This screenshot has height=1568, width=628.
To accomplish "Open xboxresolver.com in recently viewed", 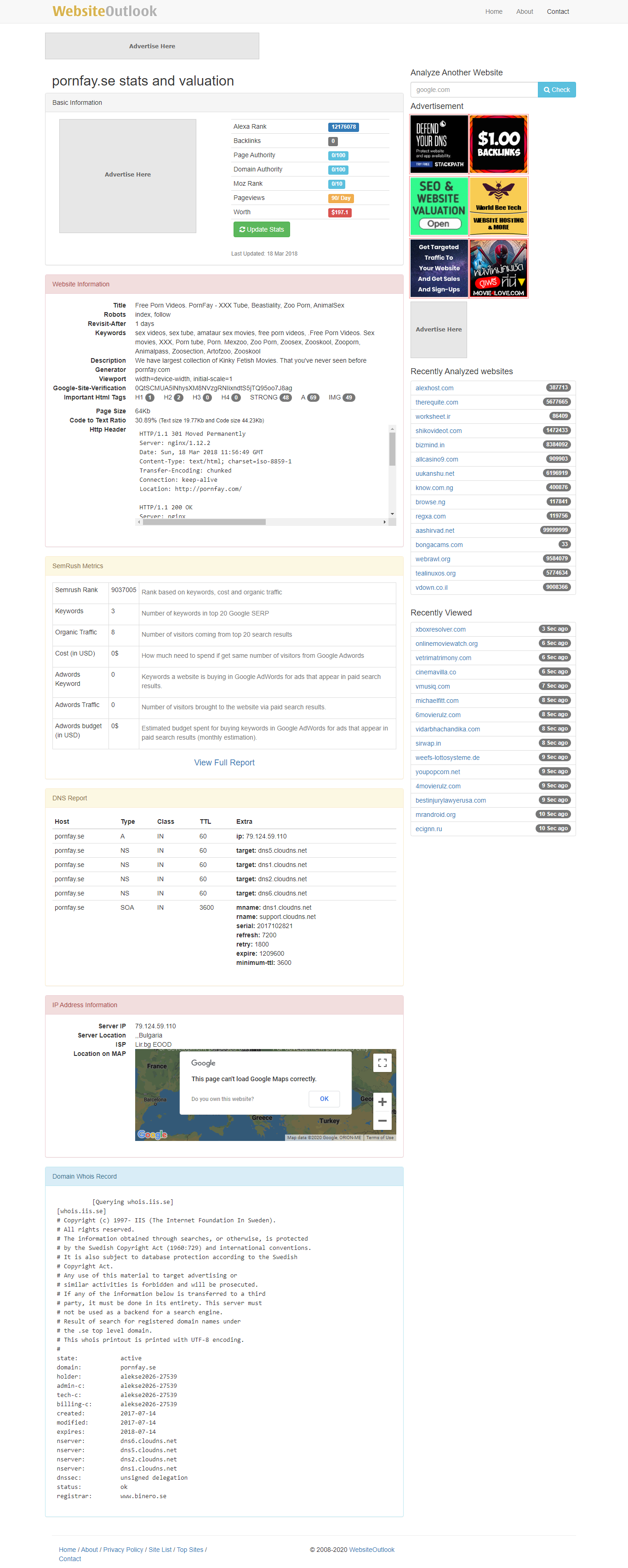I will pos(440,629).
